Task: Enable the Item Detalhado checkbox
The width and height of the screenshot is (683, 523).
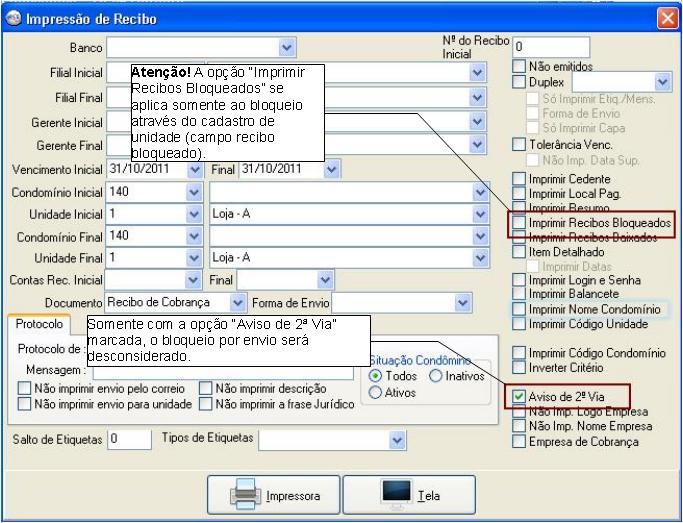Action: 519,255
